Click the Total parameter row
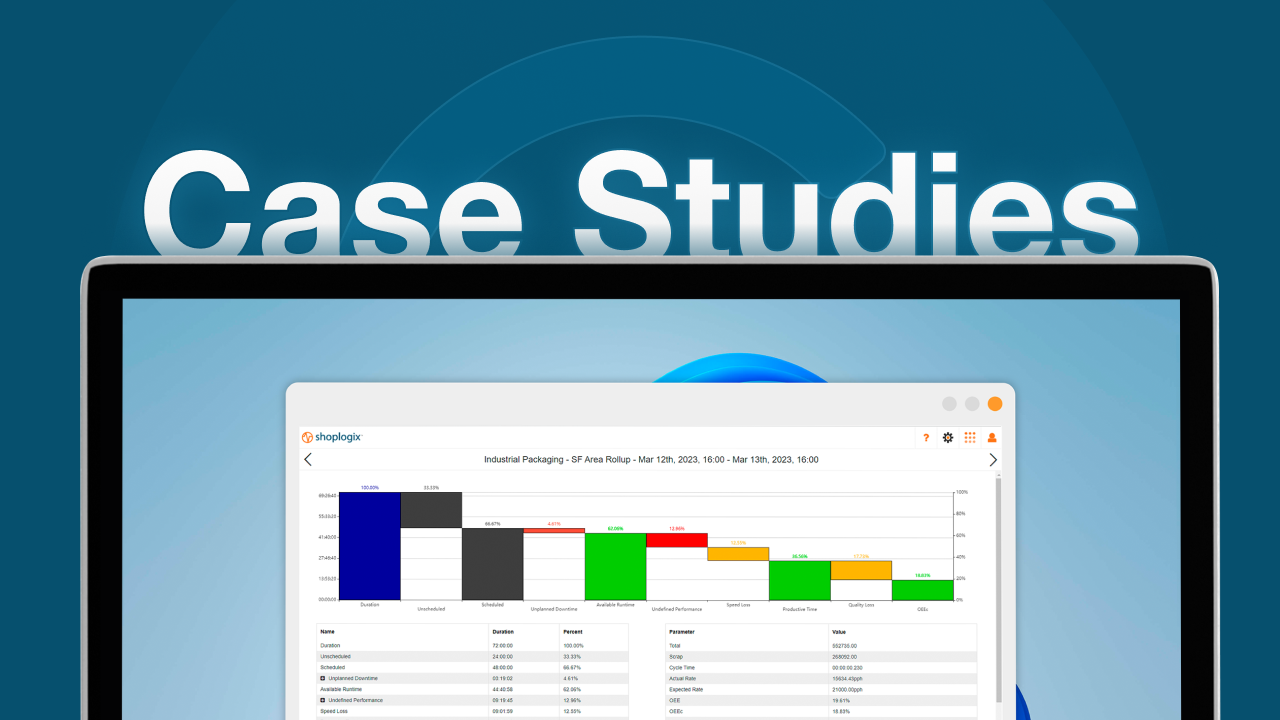The width and height of the screenshot is (1280, 720). pyautogui.click(x=821, y=645)
